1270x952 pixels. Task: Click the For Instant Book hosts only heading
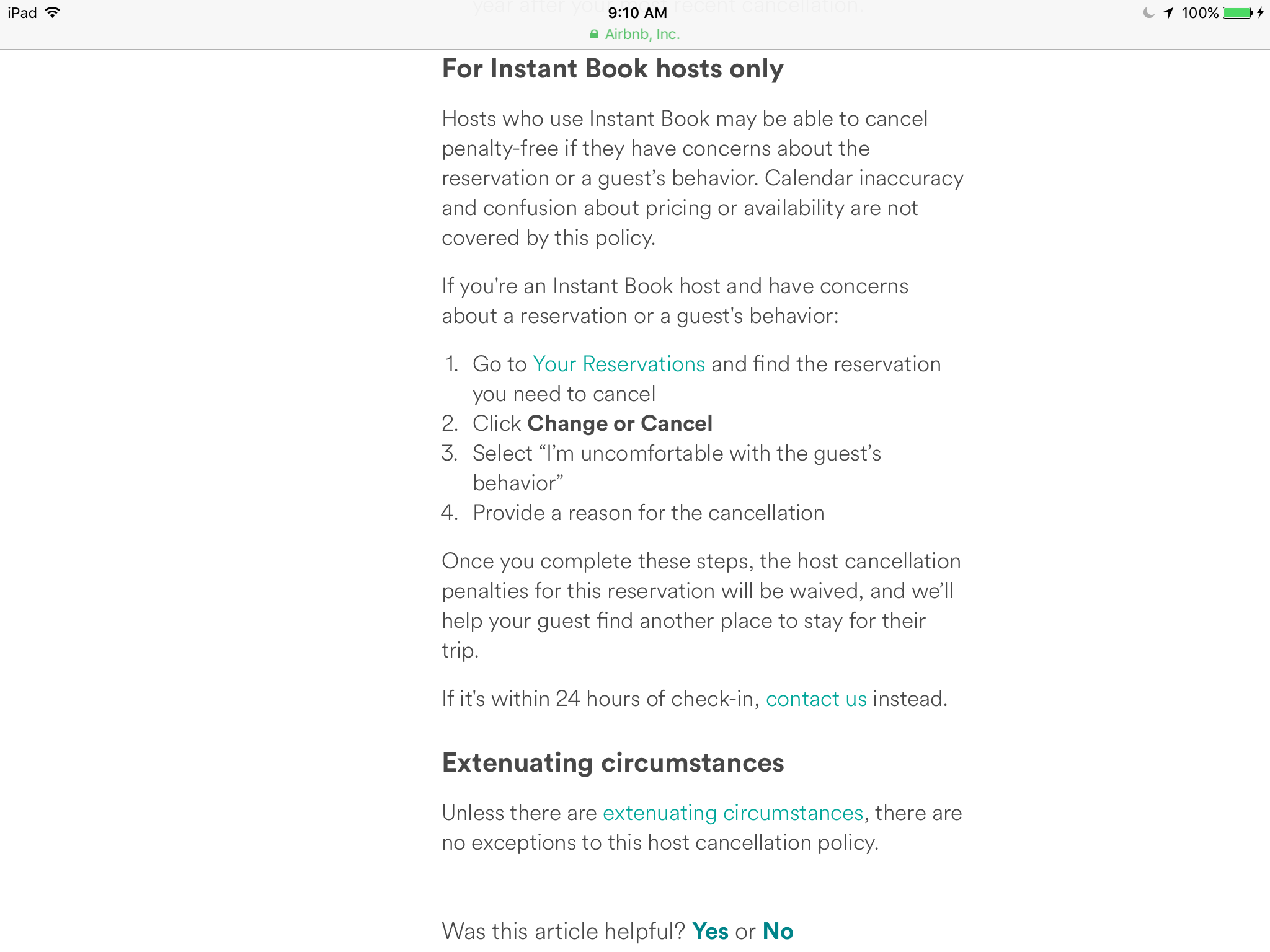pyautogui.click(x=613, y=68)
